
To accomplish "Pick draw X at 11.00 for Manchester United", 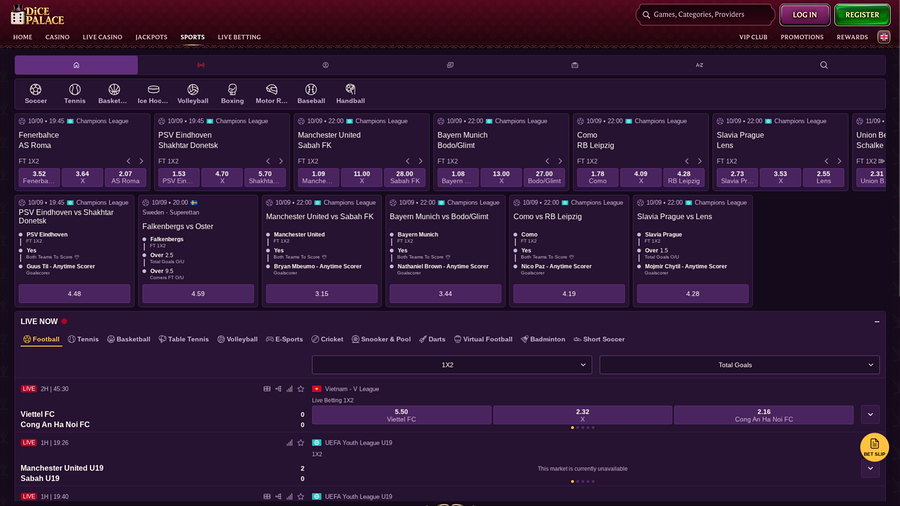I will [362, 177].
